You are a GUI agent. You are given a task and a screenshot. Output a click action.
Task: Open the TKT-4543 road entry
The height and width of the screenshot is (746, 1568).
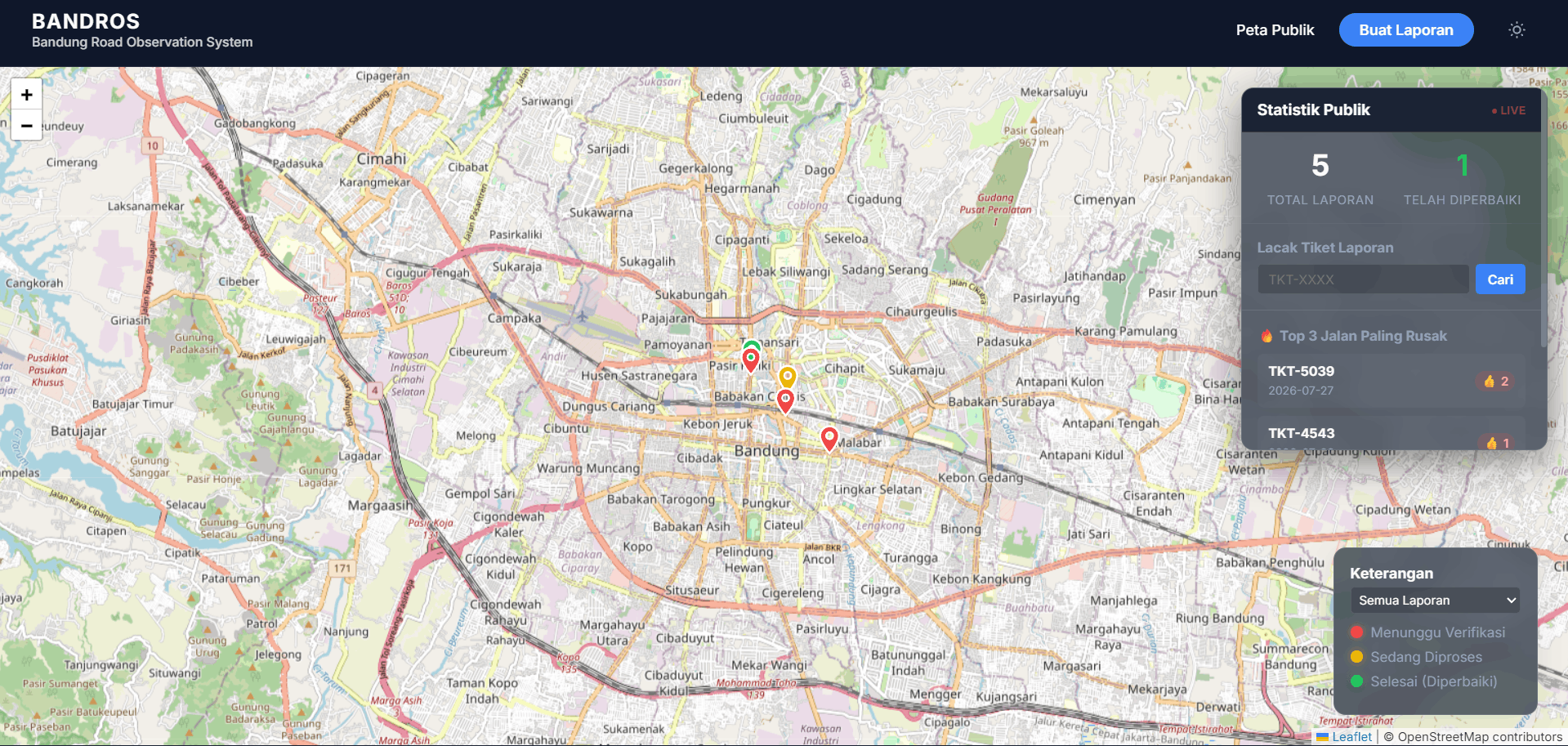1391,434
